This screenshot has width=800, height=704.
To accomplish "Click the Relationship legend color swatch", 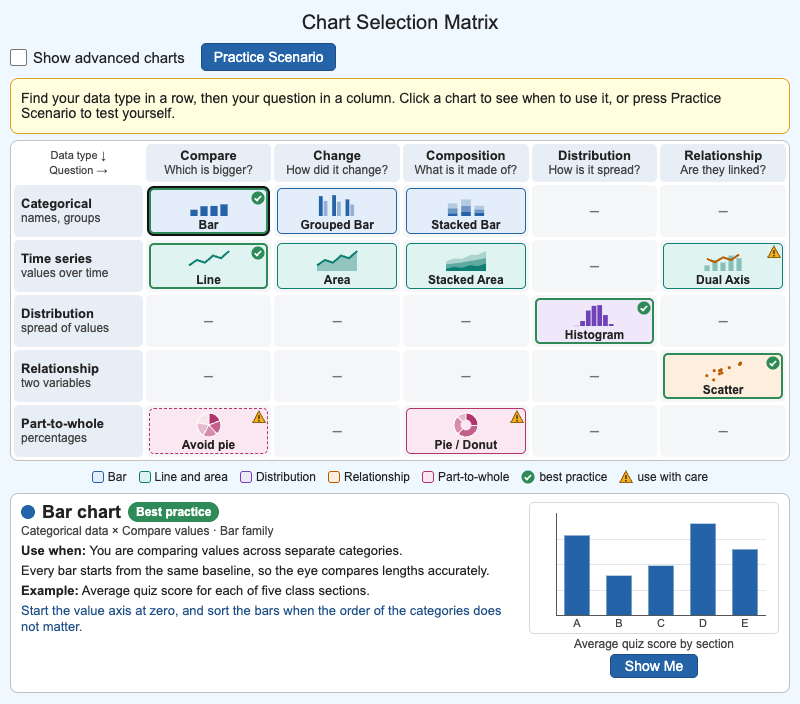I will click(x=334, y=477).
